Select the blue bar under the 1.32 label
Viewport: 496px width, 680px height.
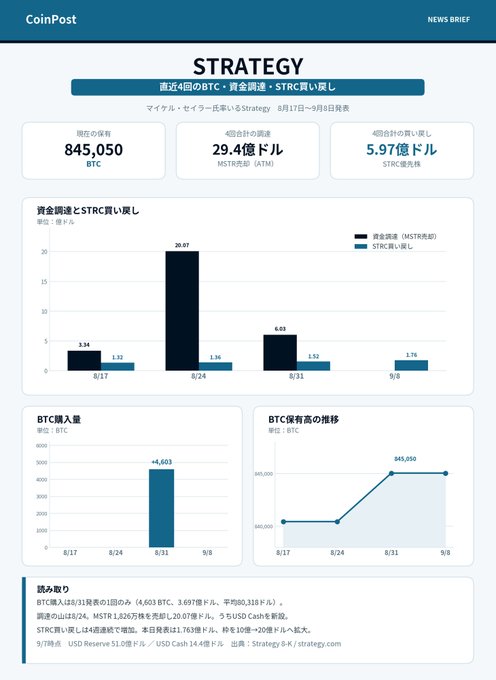coord(117,367)
